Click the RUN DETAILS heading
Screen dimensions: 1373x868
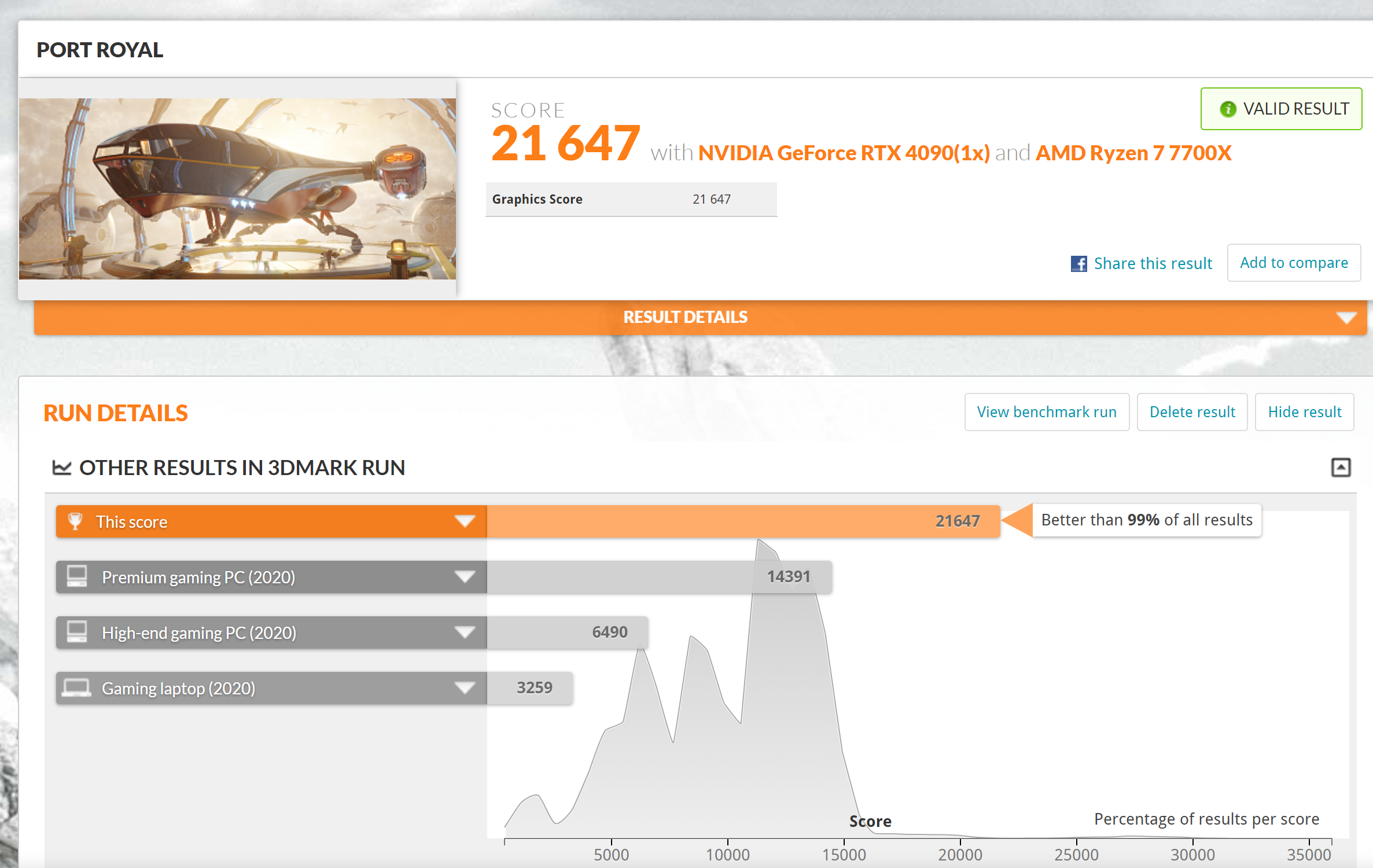point(116,413)
